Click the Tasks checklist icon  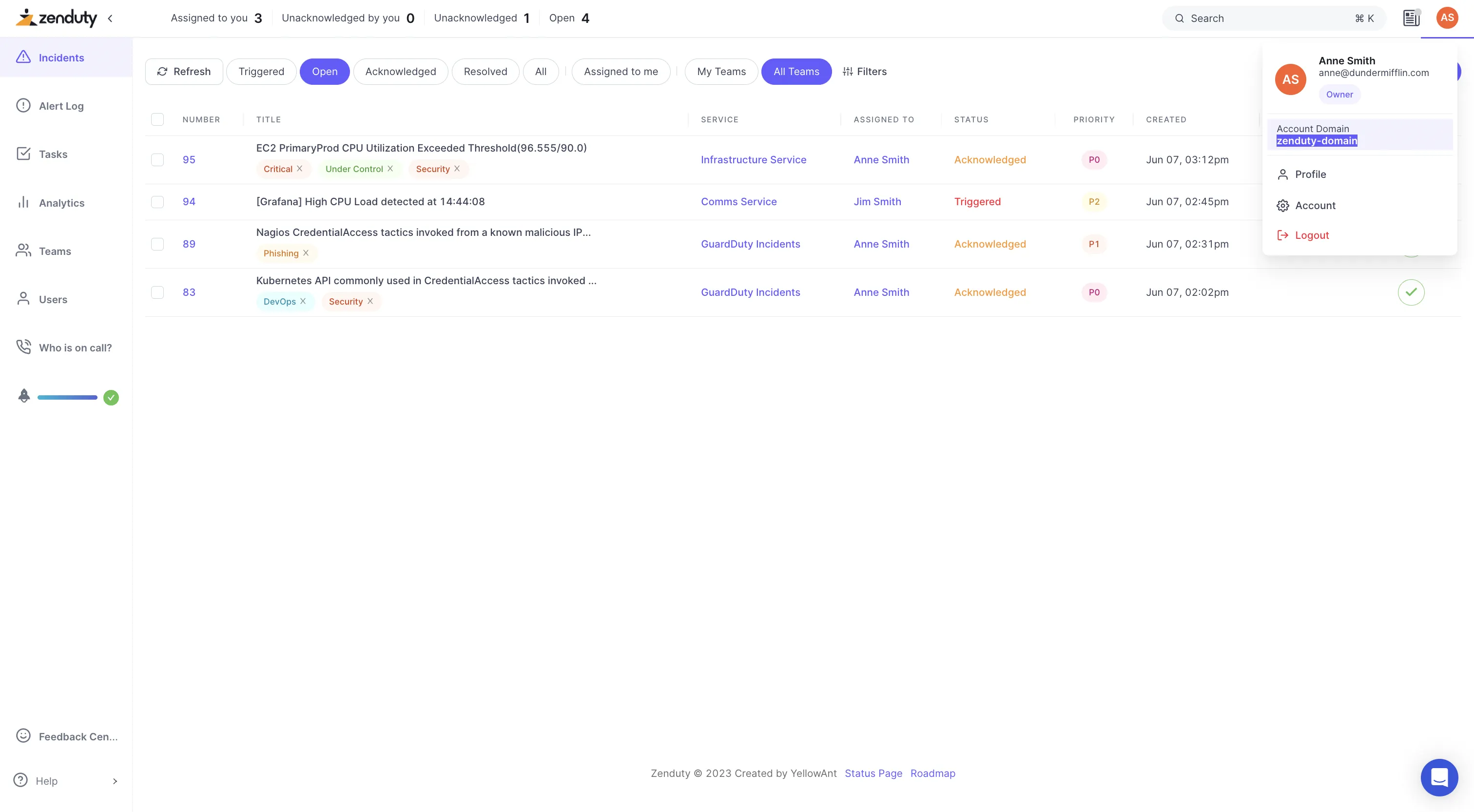(23, 154)
